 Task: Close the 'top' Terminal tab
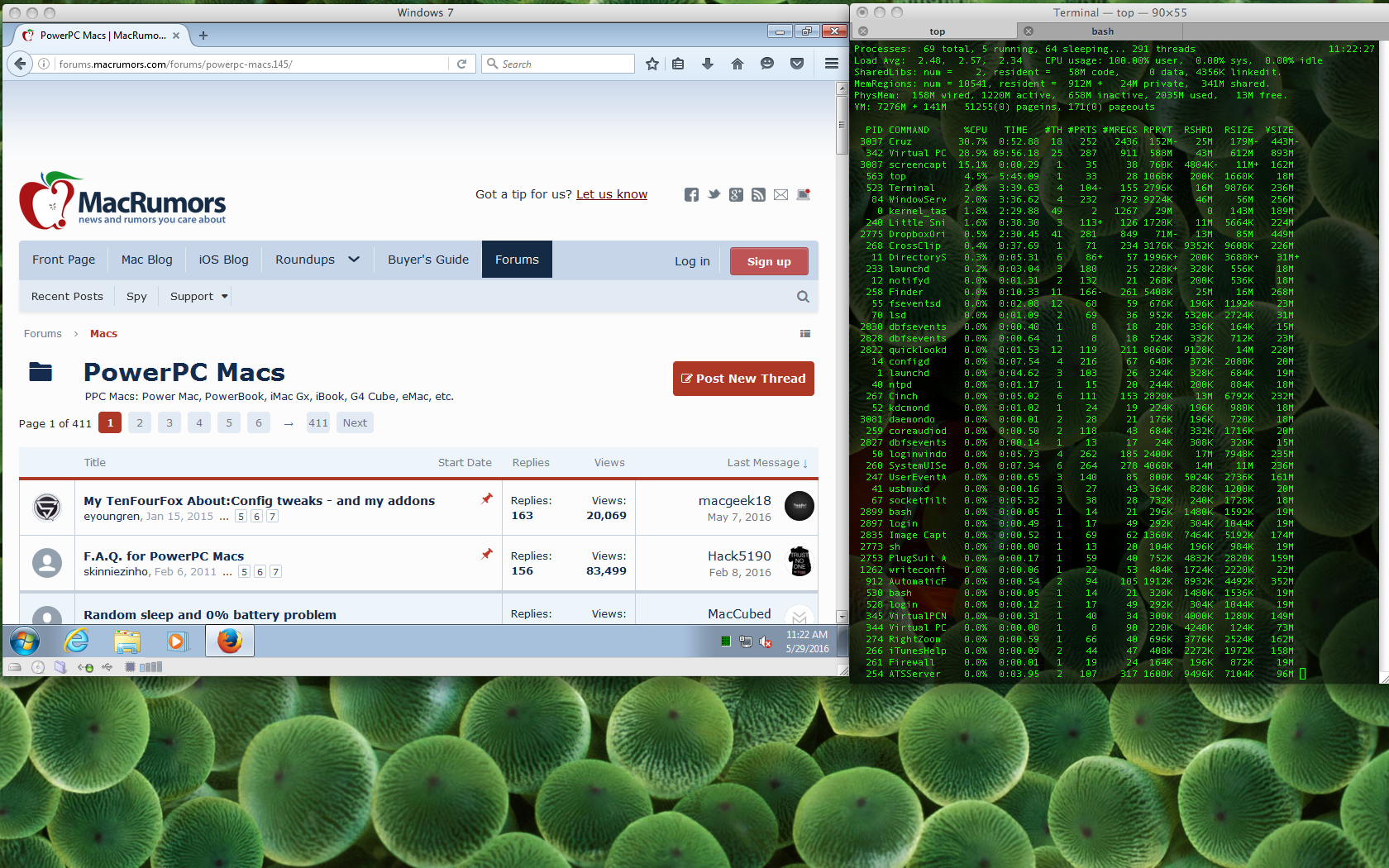coord(863,31)
